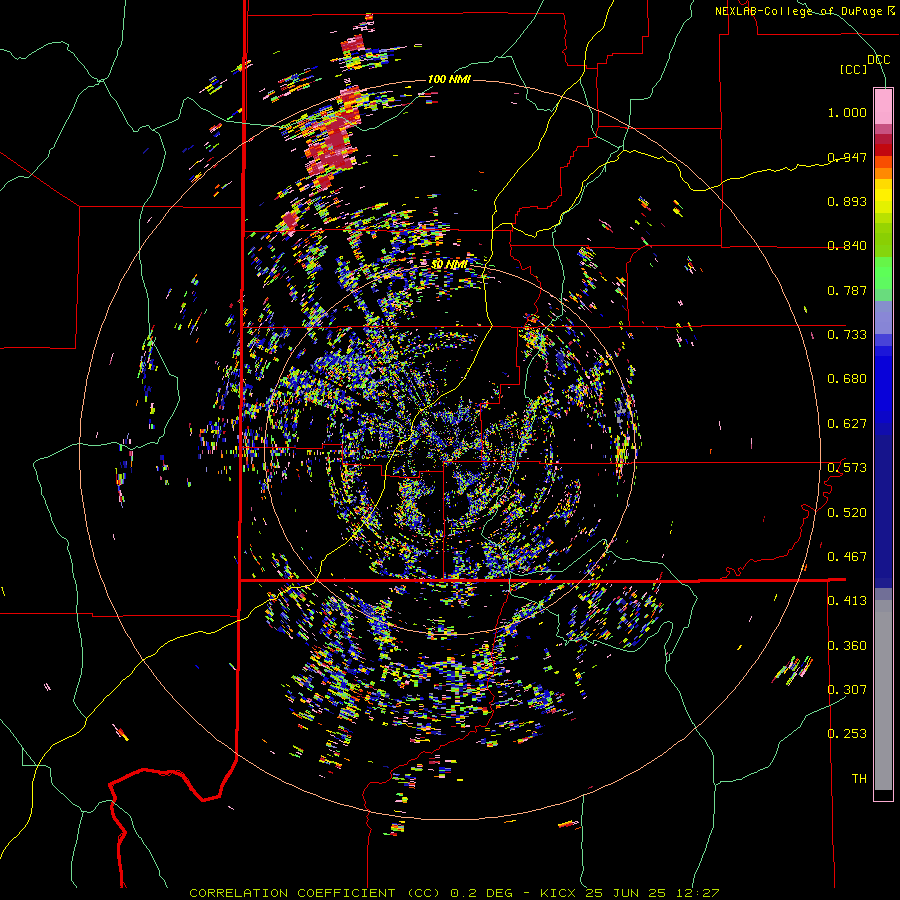This screenshot has height=900, width=900.
Task: Select the 0.840 scale value
Action: tap(847, 246)
